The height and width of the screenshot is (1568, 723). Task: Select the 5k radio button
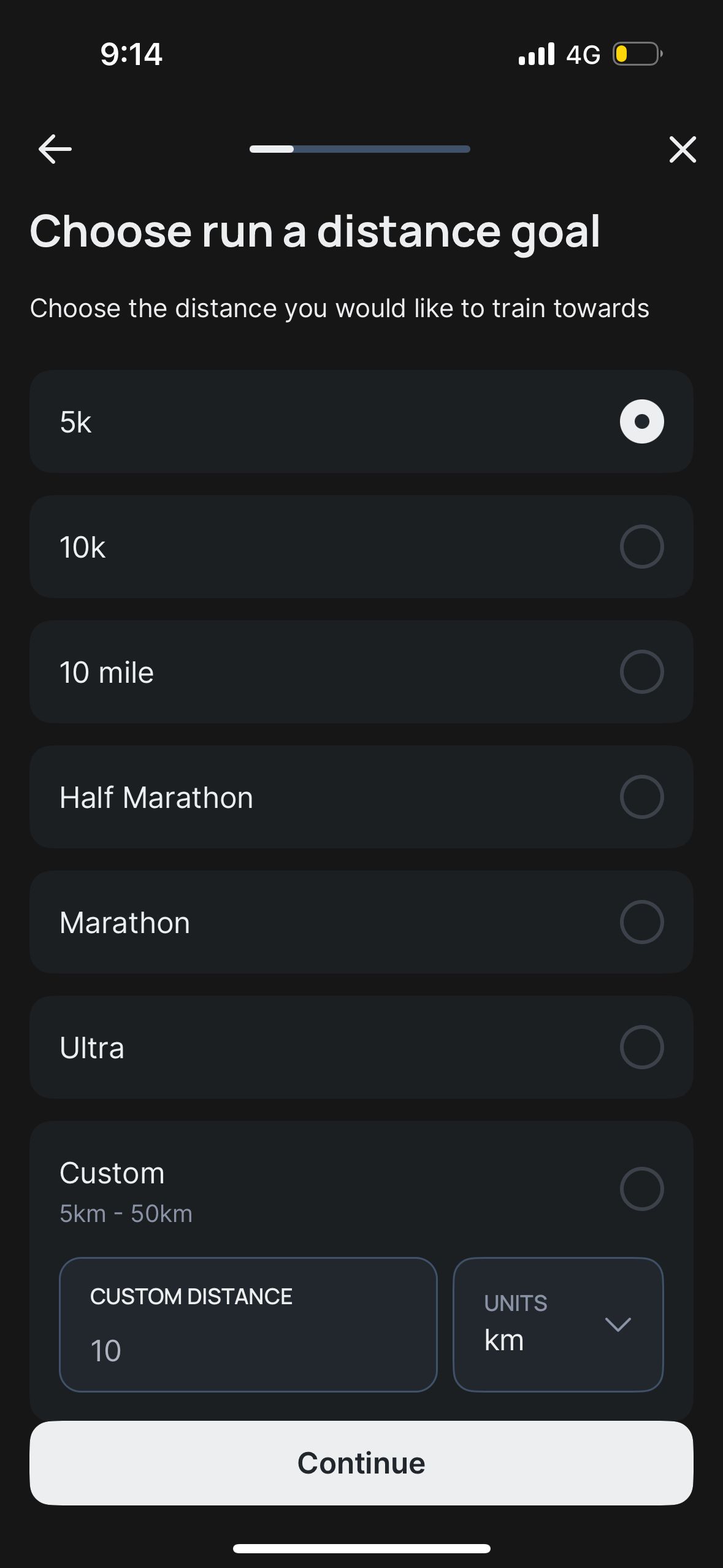tap(641, 421)
